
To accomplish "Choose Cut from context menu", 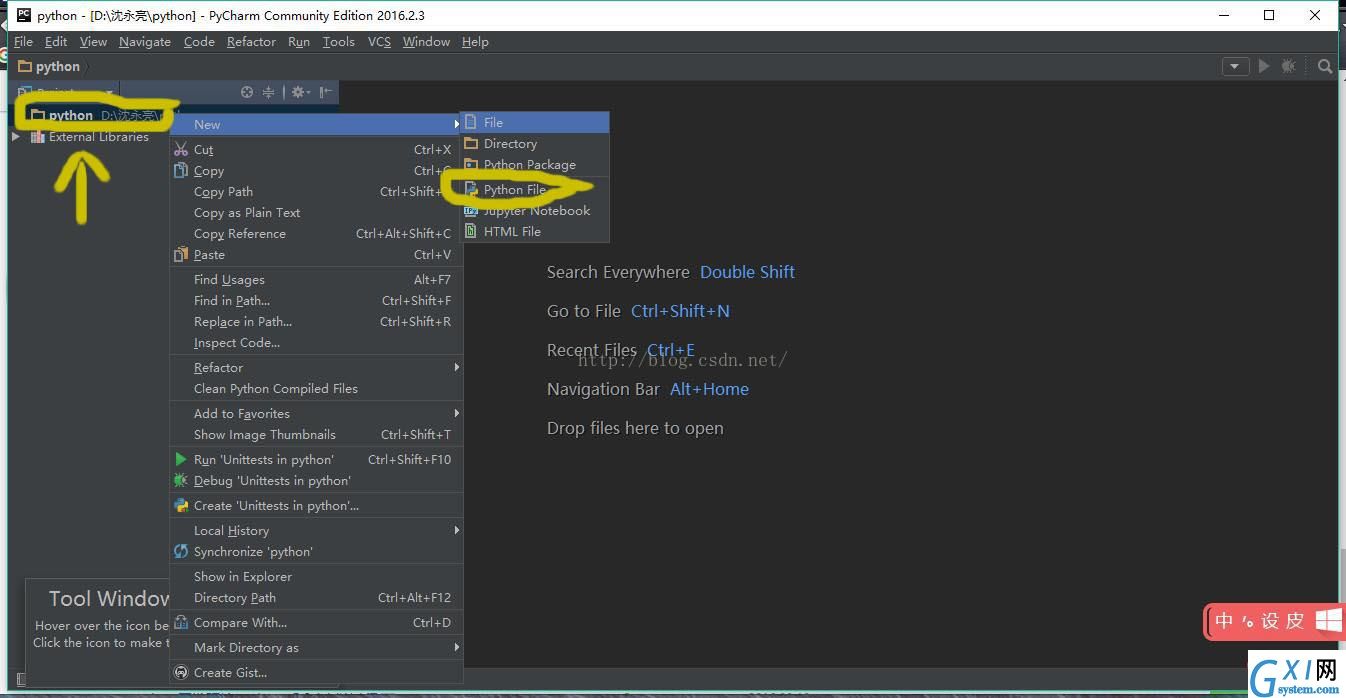I will coord(316,149).
